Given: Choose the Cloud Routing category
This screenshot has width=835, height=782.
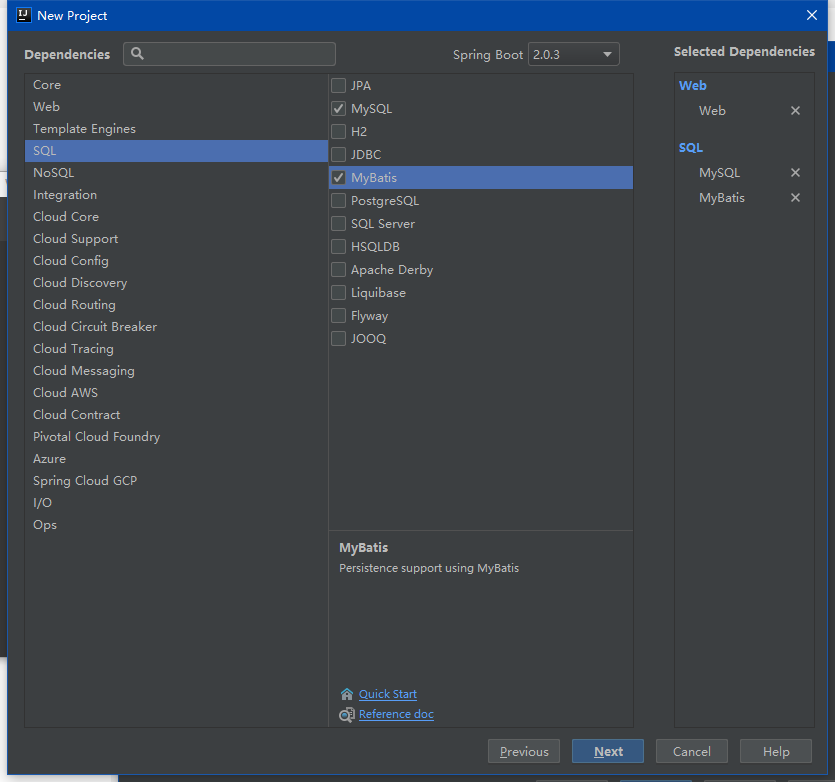Looking at the screenshot, I should (x=176, y=305).
